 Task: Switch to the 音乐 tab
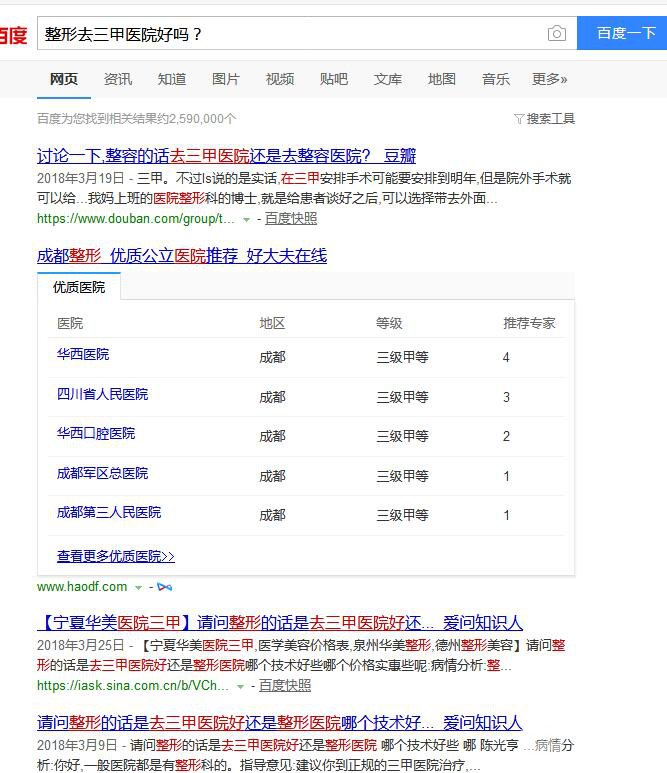pos(495,79)
